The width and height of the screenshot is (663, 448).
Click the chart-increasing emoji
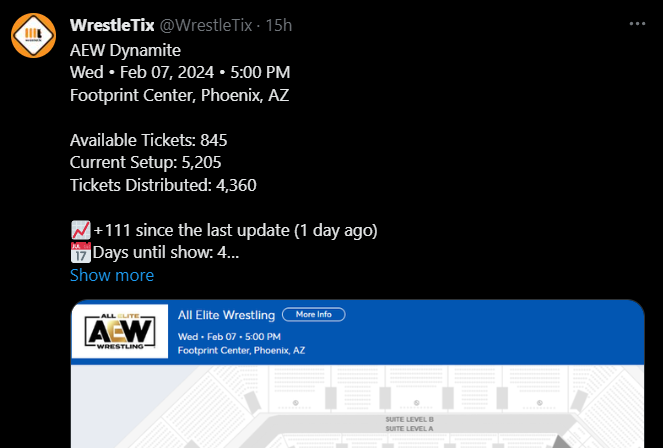81,230
